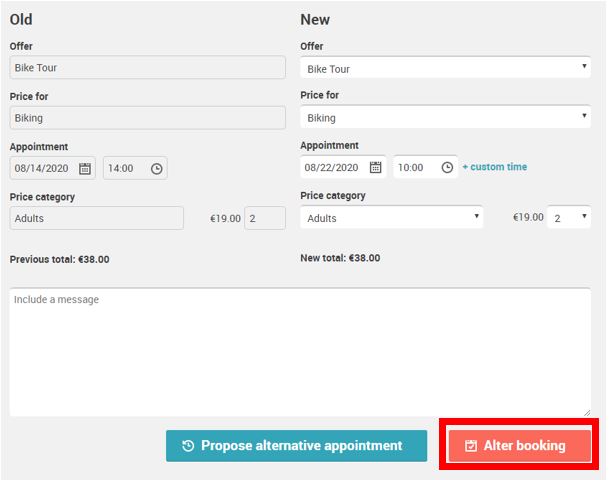This screenshot has height=480, width=610.
Task: Click the old date field 08/14/2020
Action: pos(53,168)
